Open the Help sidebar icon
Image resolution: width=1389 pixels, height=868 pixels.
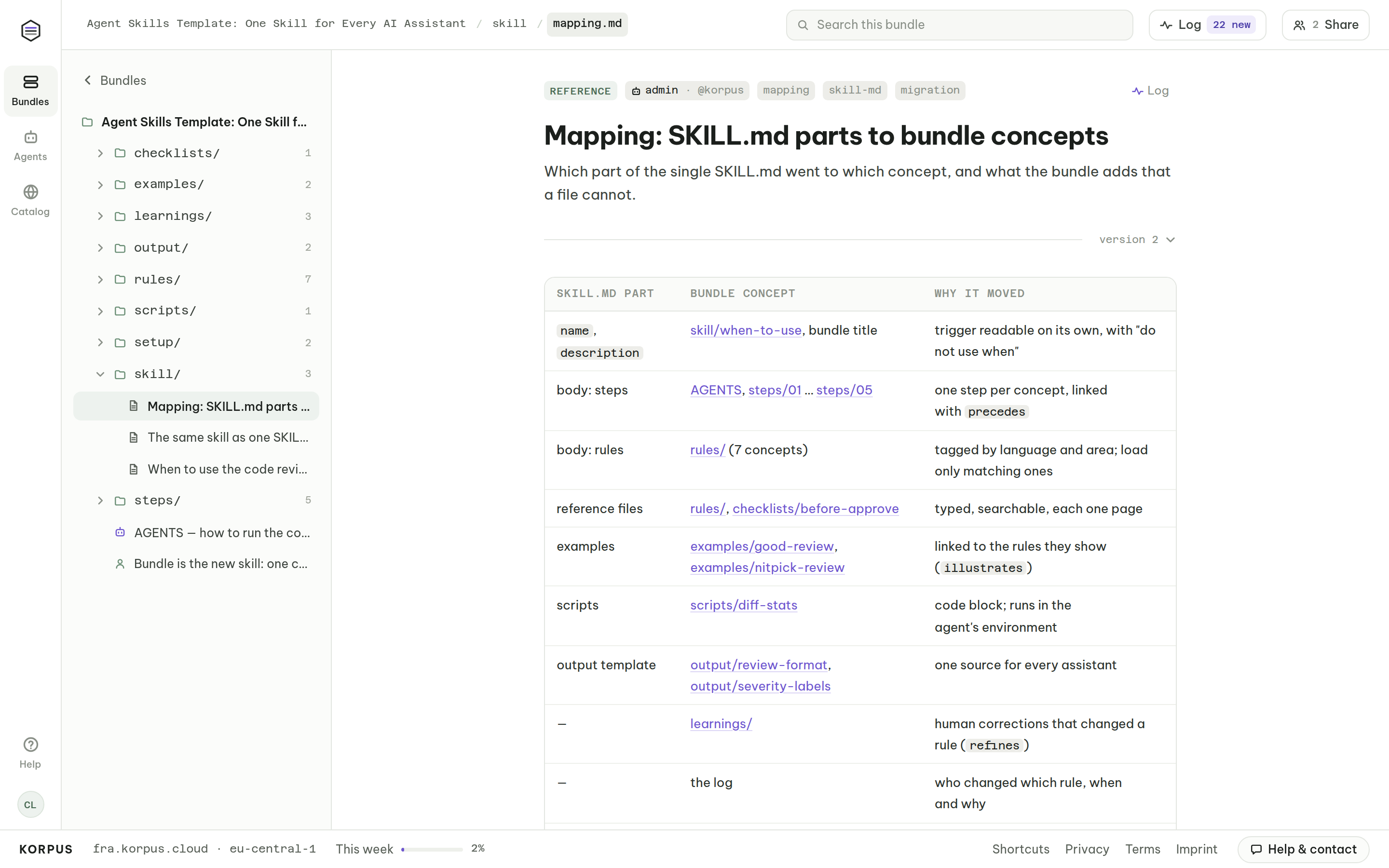(x=30, y=753)
